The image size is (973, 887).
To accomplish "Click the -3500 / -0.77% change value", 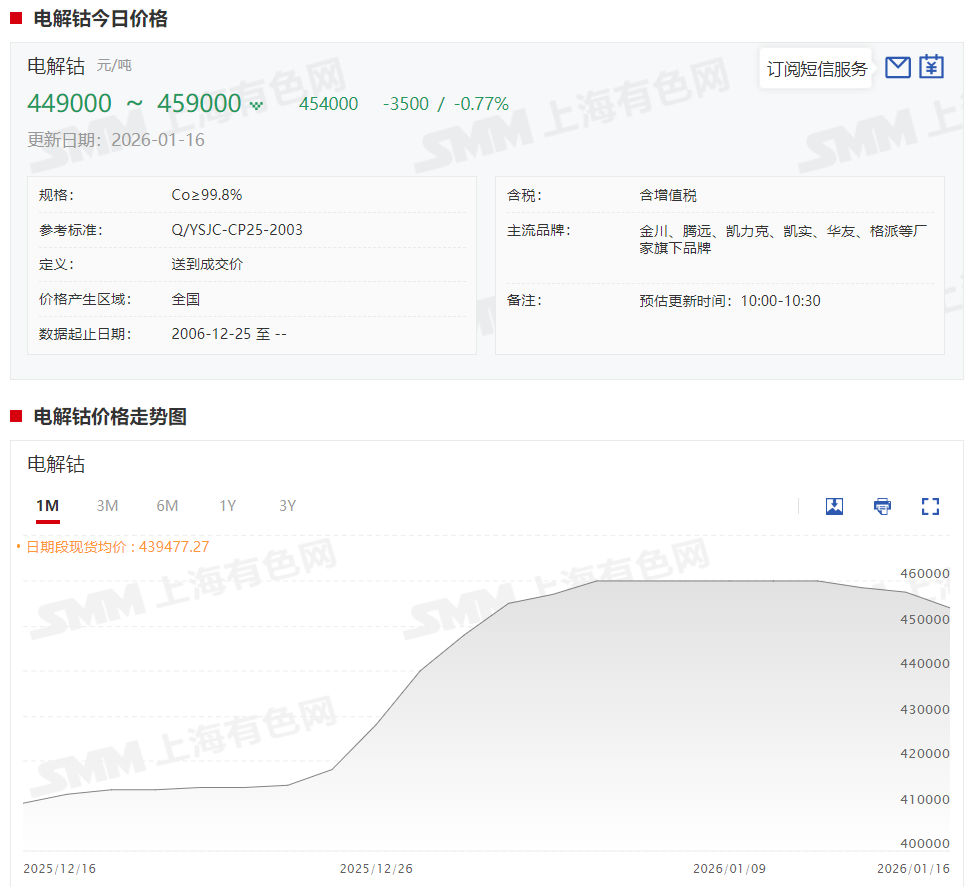I will point(445,104).
